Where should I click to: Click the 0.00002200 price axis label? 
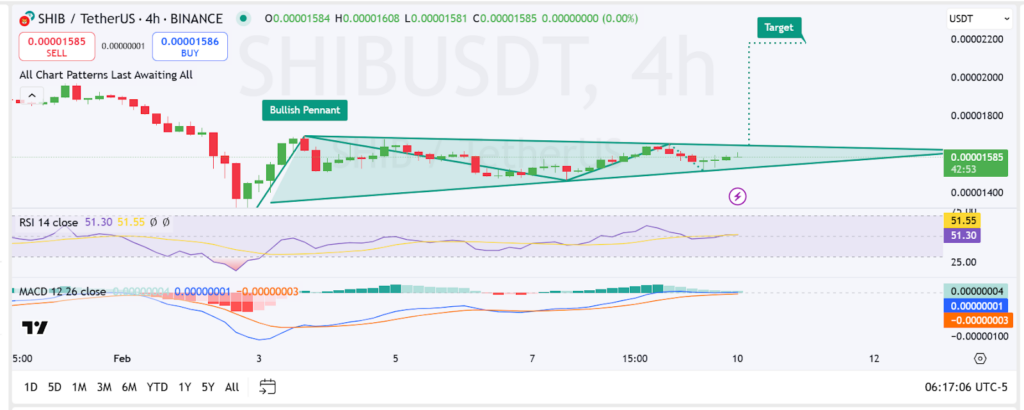tap(976, 40)
